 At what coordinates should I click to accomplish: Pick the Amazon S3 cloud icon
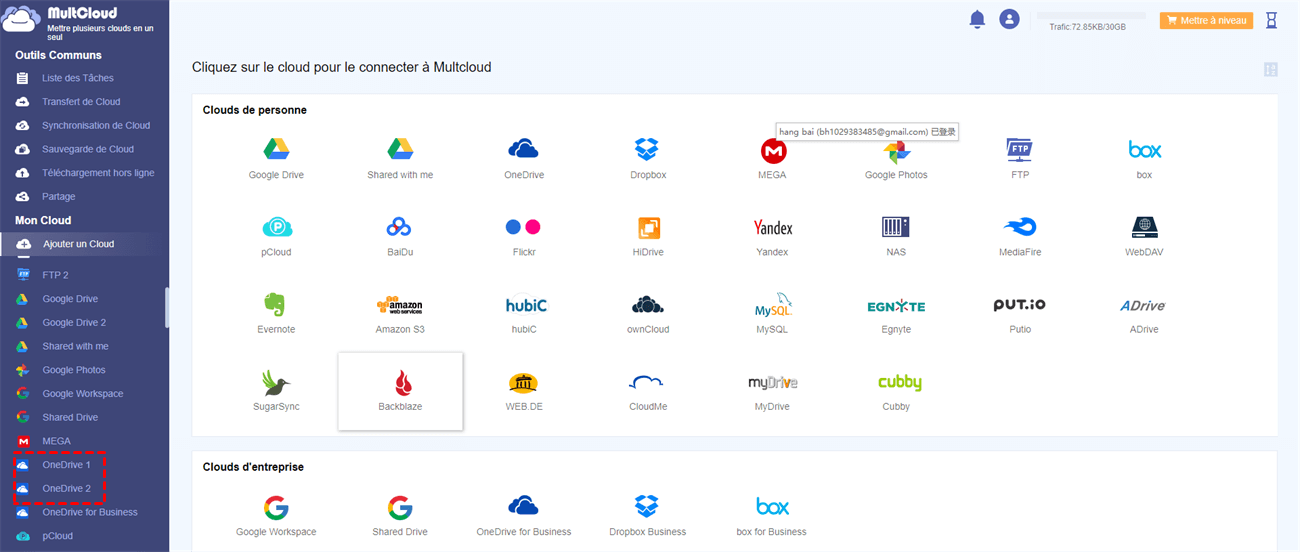click(400, 306)
